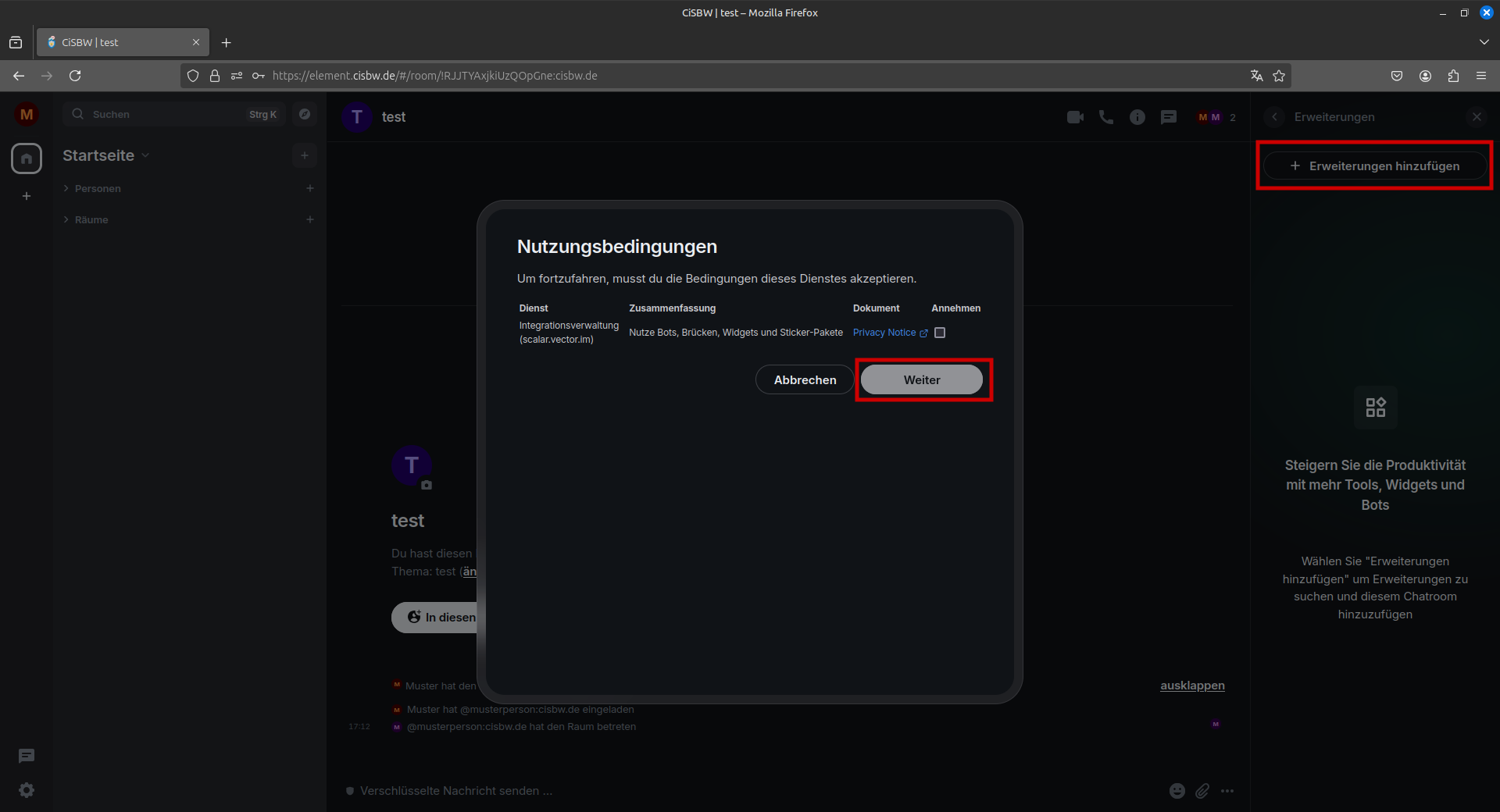Screen dimensions: 1500x812
Task: Open Firefox application menu
Action: click(1481, 76)
